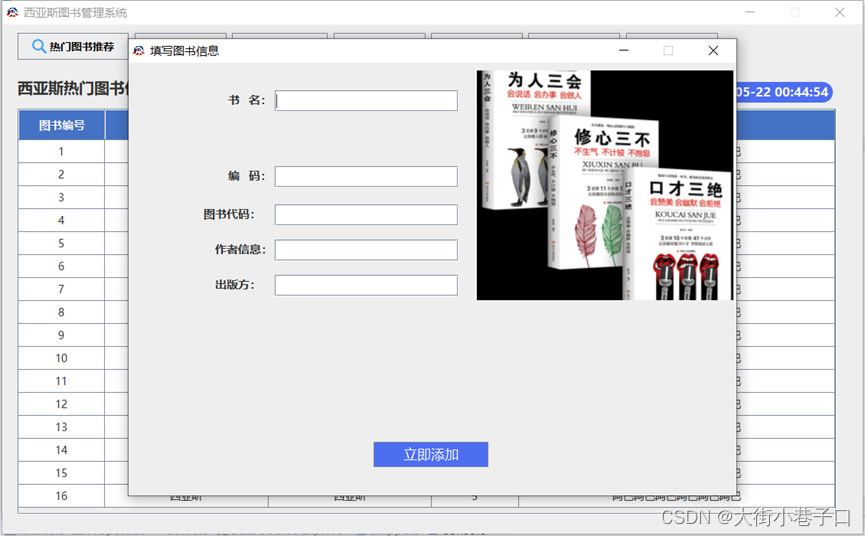This screenshot has width=865, height=536.
Task: Click the 编码 input field
Action: click(x=366, y=176)
